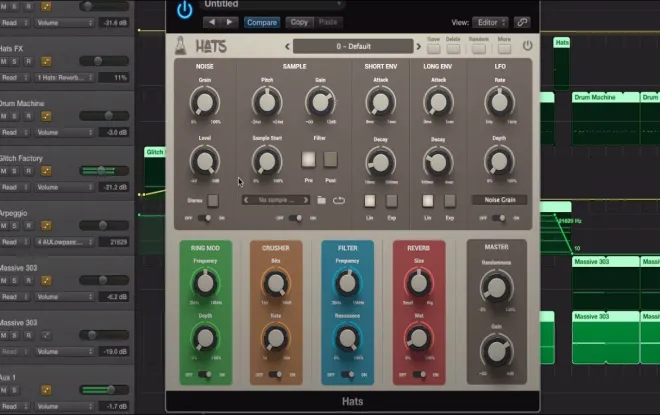Click the Compare button
The image size is (660, 415).
tap(262, 22)
